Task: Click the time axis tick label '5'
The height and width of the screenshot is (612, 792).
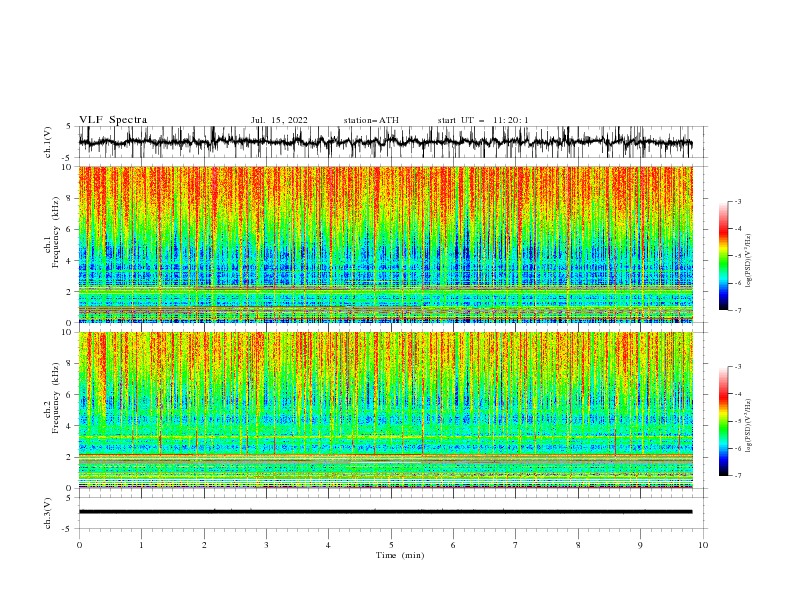Action: click(391, 545)
